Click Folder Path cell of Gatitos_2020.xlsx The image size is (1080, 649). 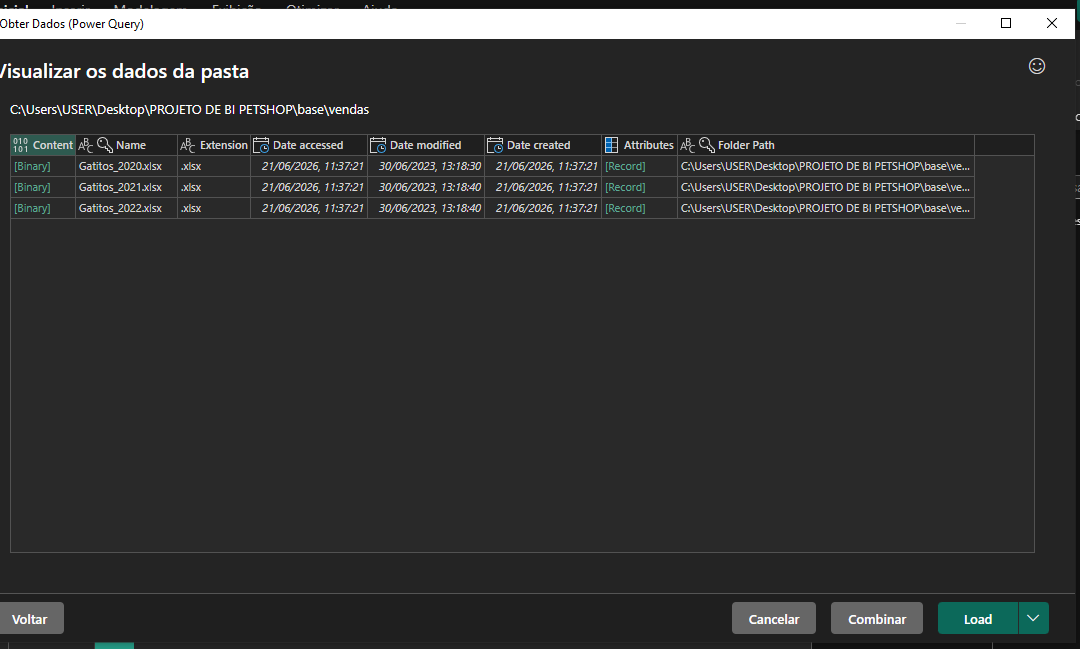tap(826, 166)
